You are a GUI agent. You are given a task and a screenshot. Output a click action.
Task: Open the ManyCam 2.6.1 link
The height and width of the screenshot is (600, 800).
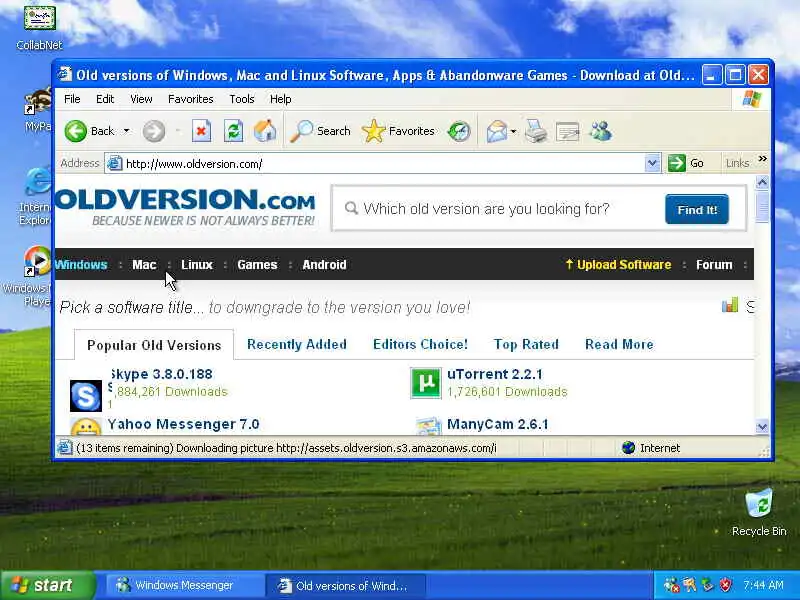pyautogui.click(x=497, y=424)
